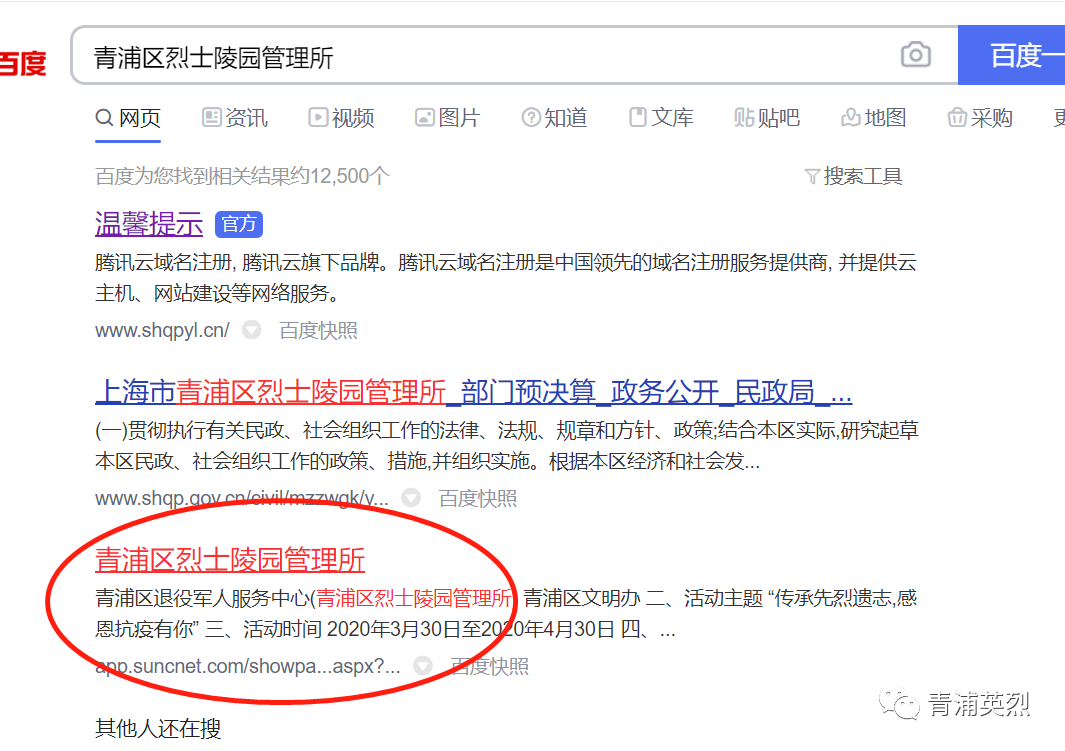Click the app.suncnet.com/showpa URL

(248, 667)
